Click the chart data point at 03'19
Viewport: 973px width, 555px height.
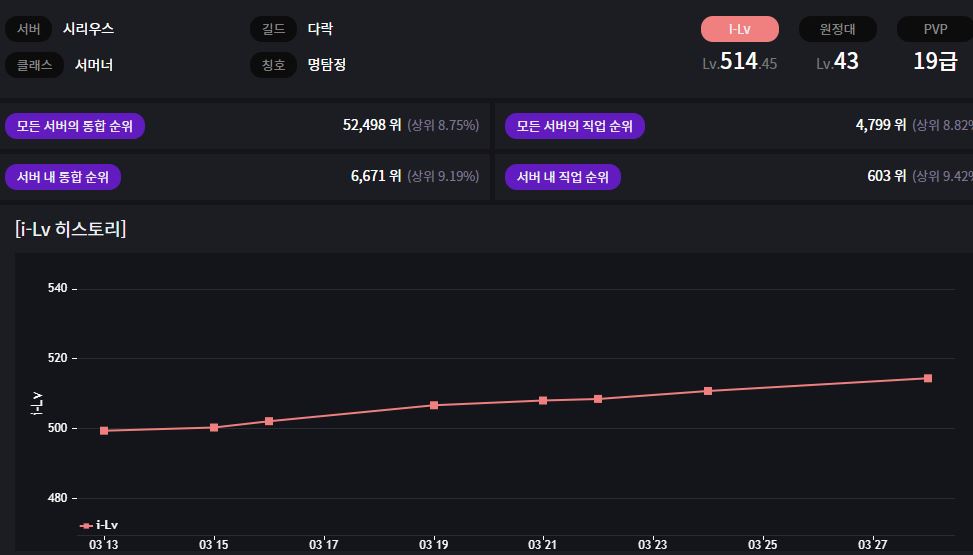click(434, 405)
